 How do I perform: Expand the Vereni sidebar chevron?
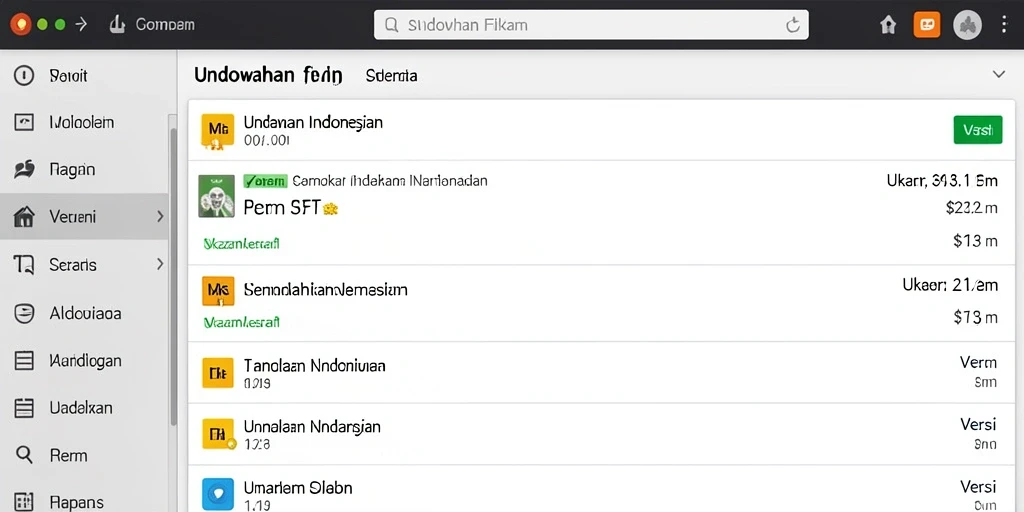[160, 216]
